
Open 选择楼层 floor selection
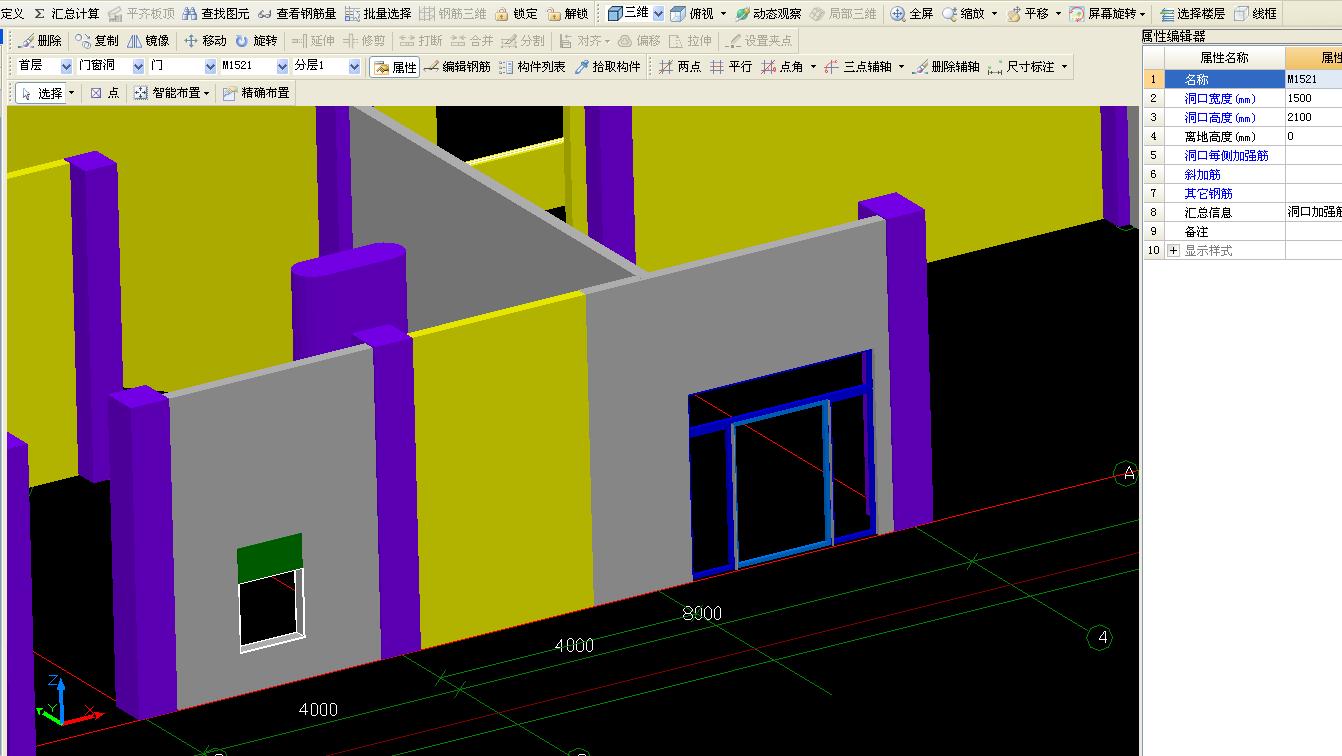click(1192, 14)
